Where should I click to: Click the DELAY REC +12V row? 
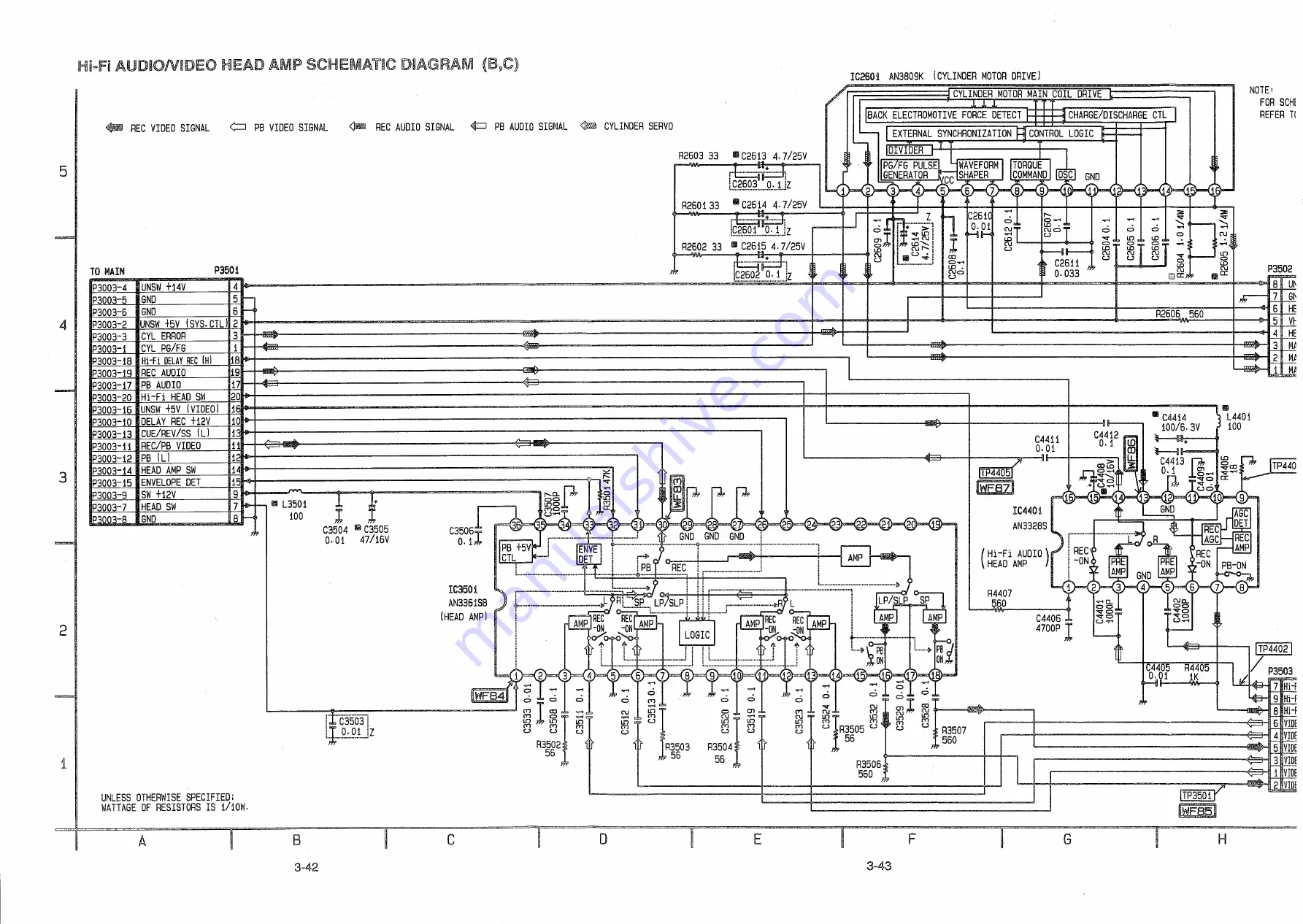tap(166, 422)
